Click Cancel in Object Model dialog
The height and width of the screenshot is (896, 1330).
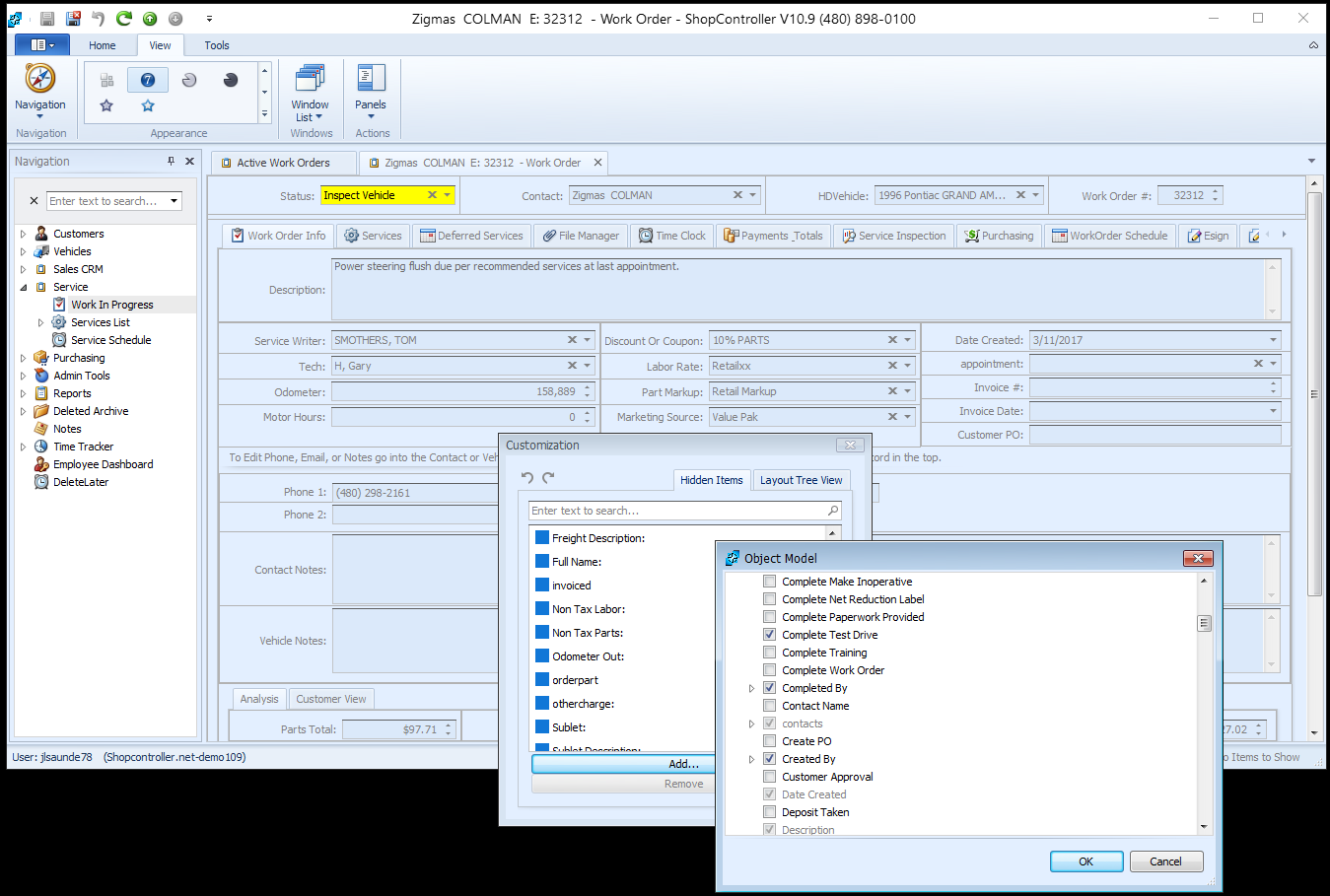1165,862
